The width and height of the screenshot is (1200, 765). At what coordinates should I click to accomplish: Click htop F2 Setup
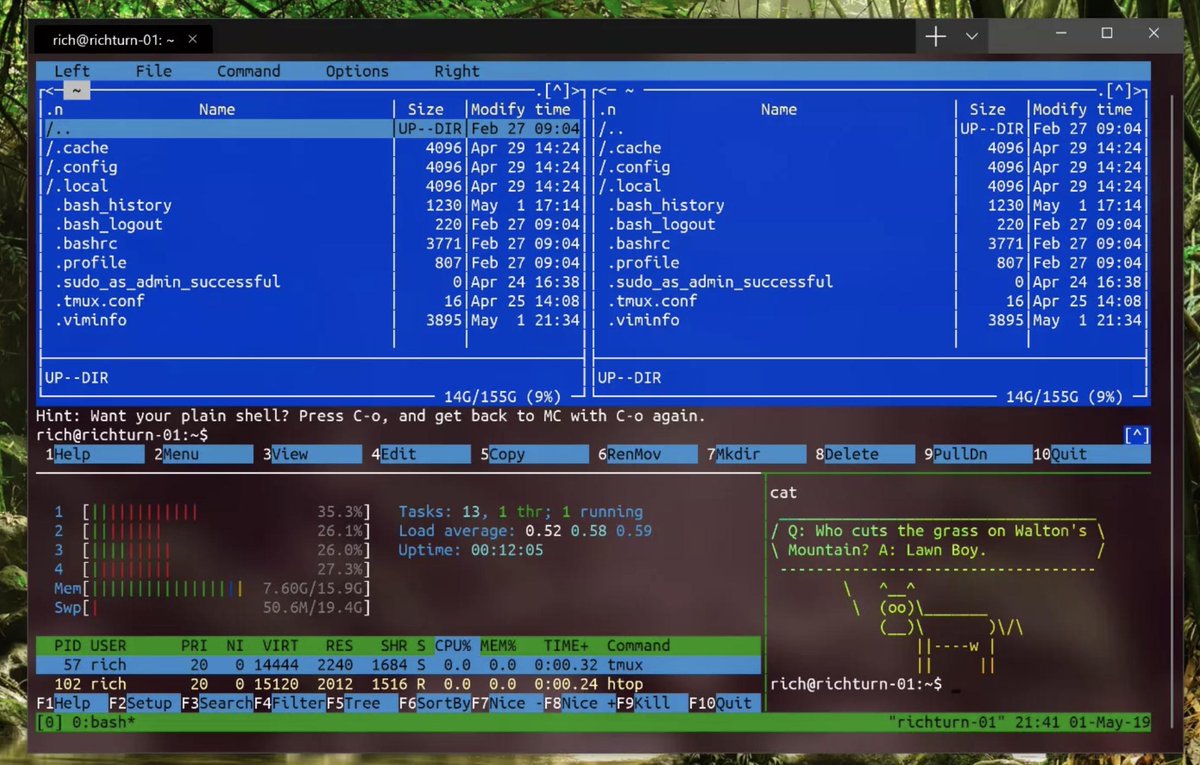(x=144, y=703)
